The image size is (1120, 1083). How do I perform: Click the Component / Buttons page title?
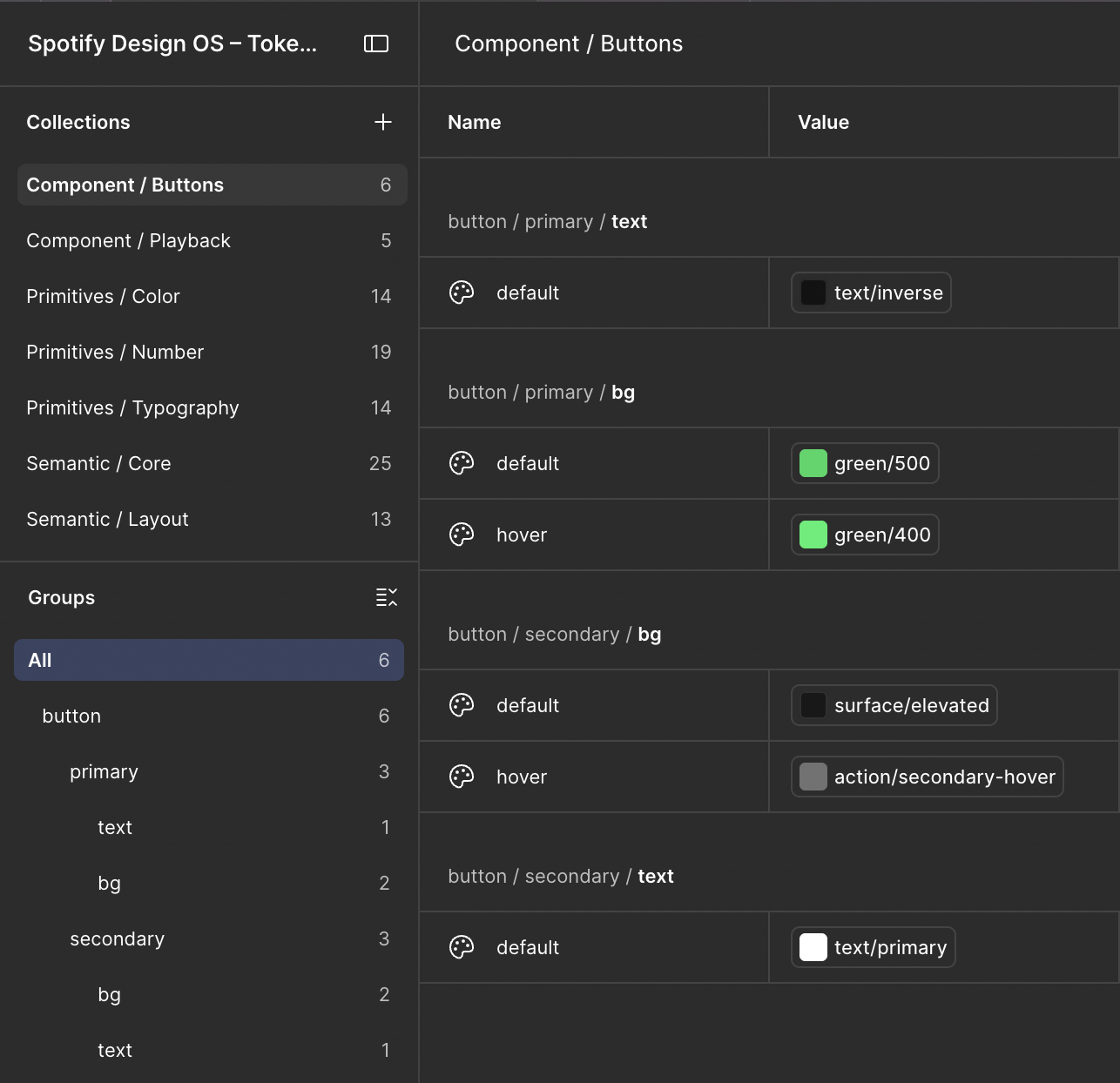(569, 44)
